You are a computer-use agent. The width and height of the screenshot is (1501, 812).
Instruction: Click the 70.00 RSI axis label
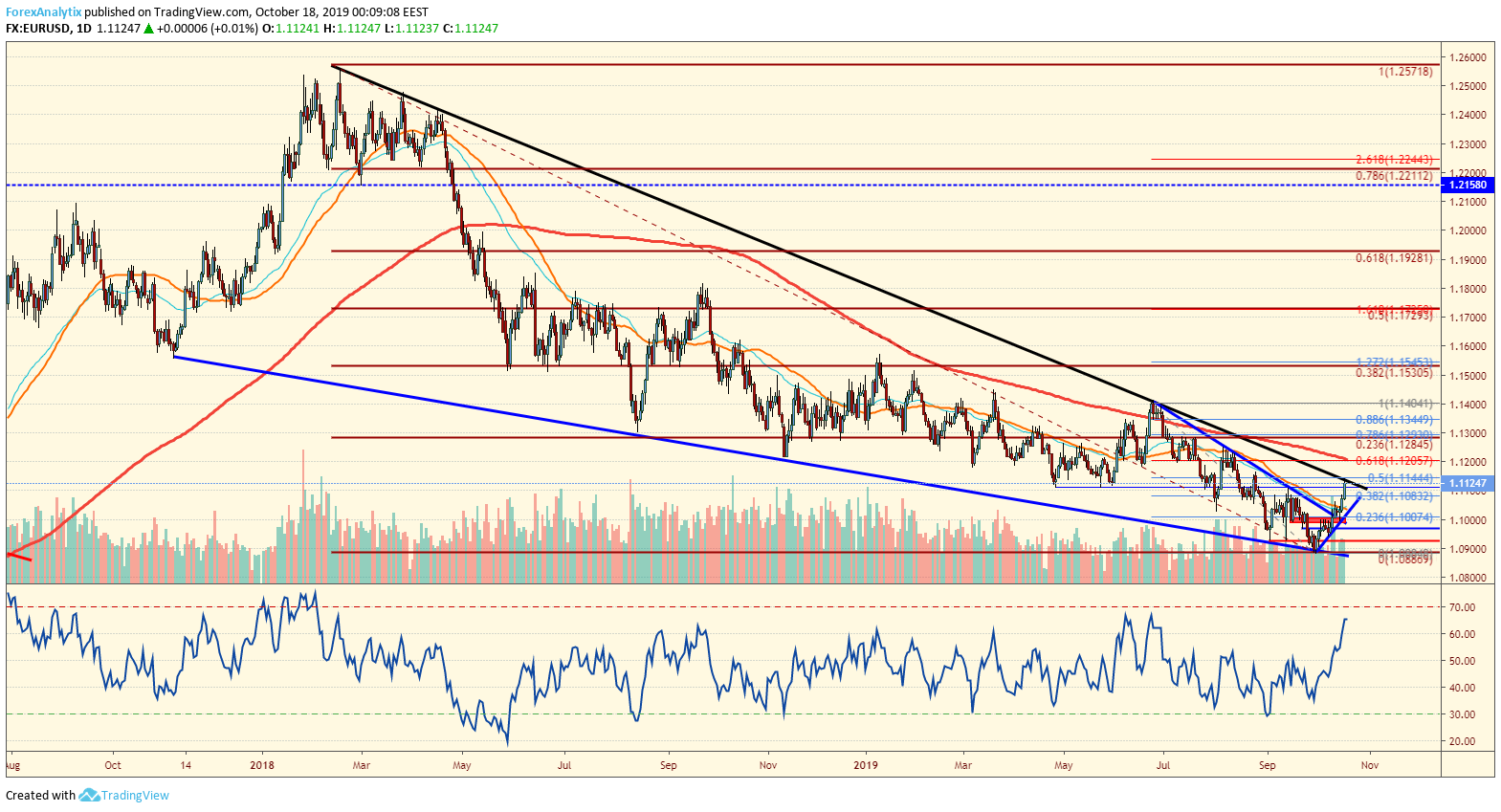click(1462, 607)
